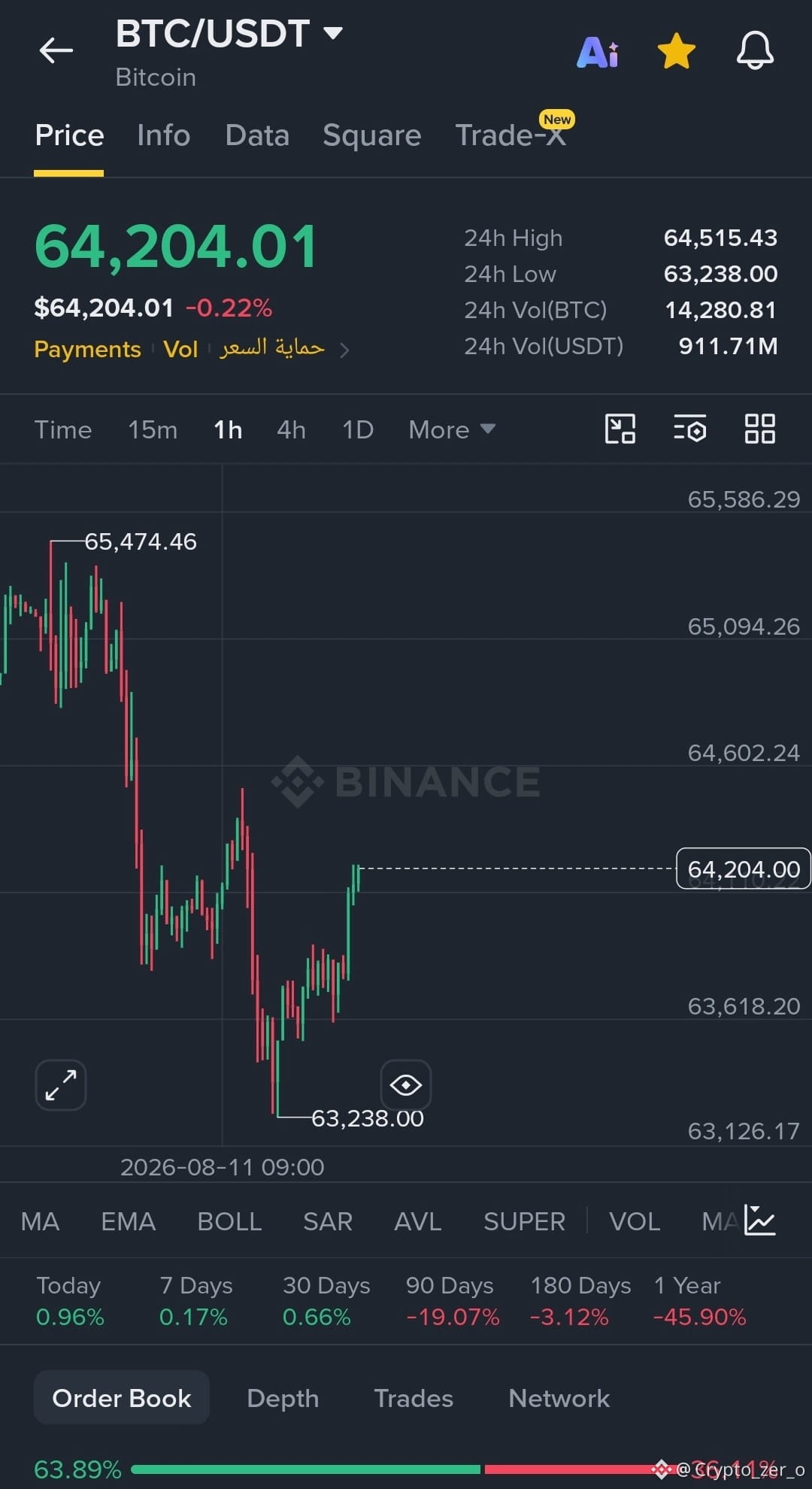Tap the large 64,204.01 price
Screen dimensions: 812x1489
[177, 247]
